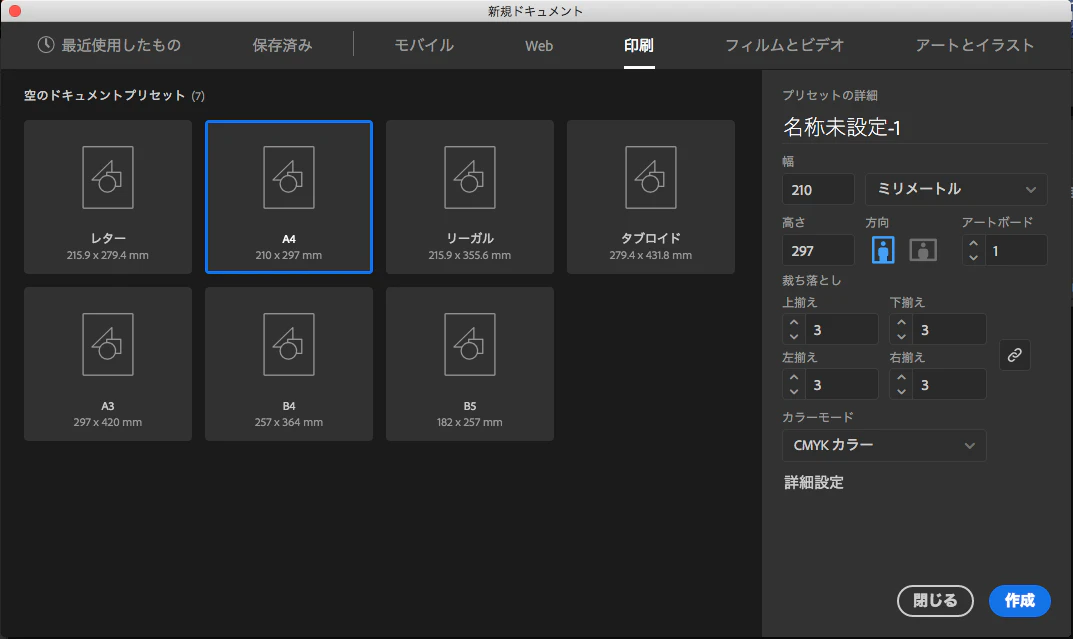1073x639 pixels.
Task: Open the 最近使用したもの tab
Action: (x=109, y=45)
